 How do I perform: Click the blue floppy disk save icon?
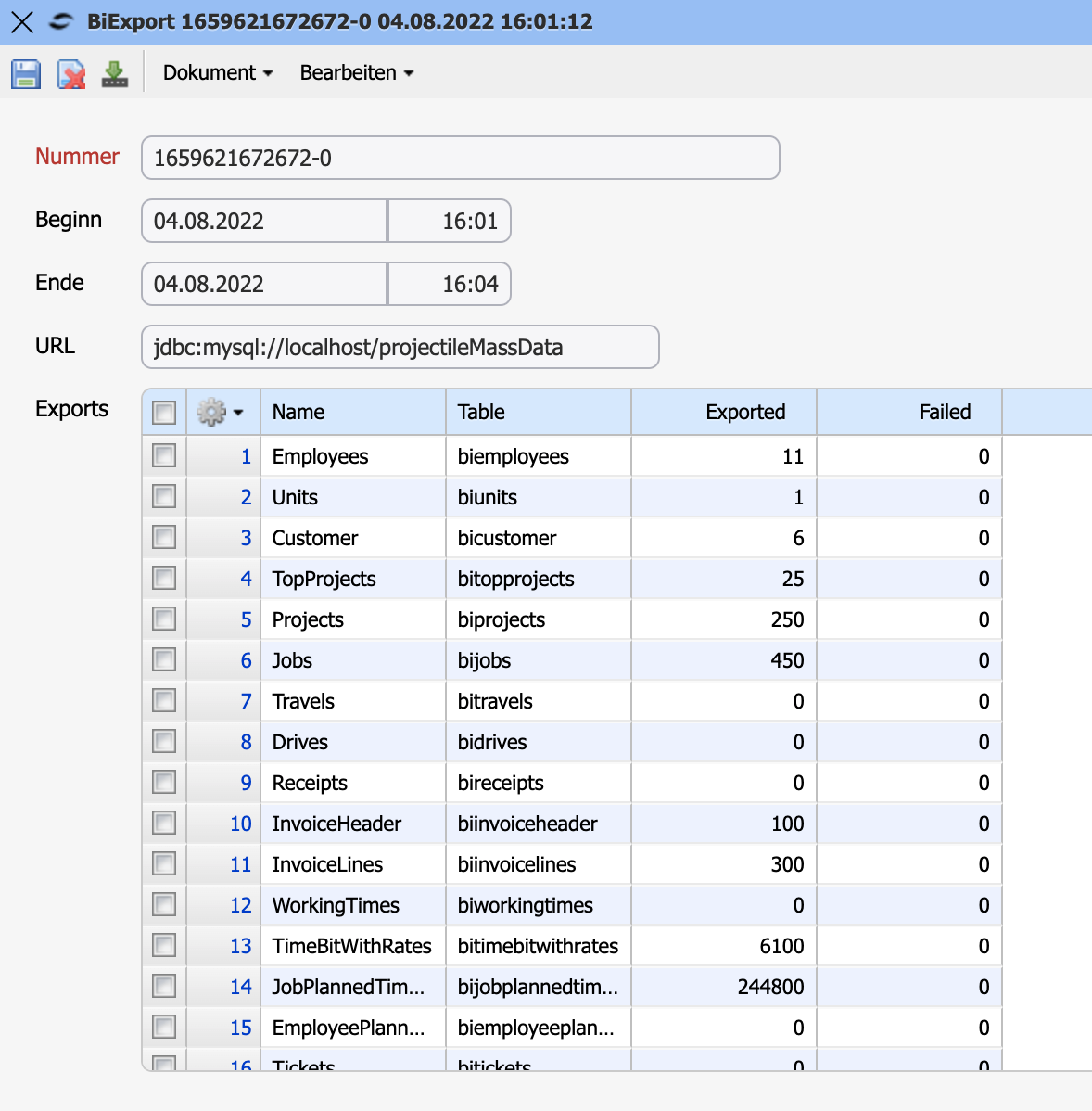pos(26,73)
